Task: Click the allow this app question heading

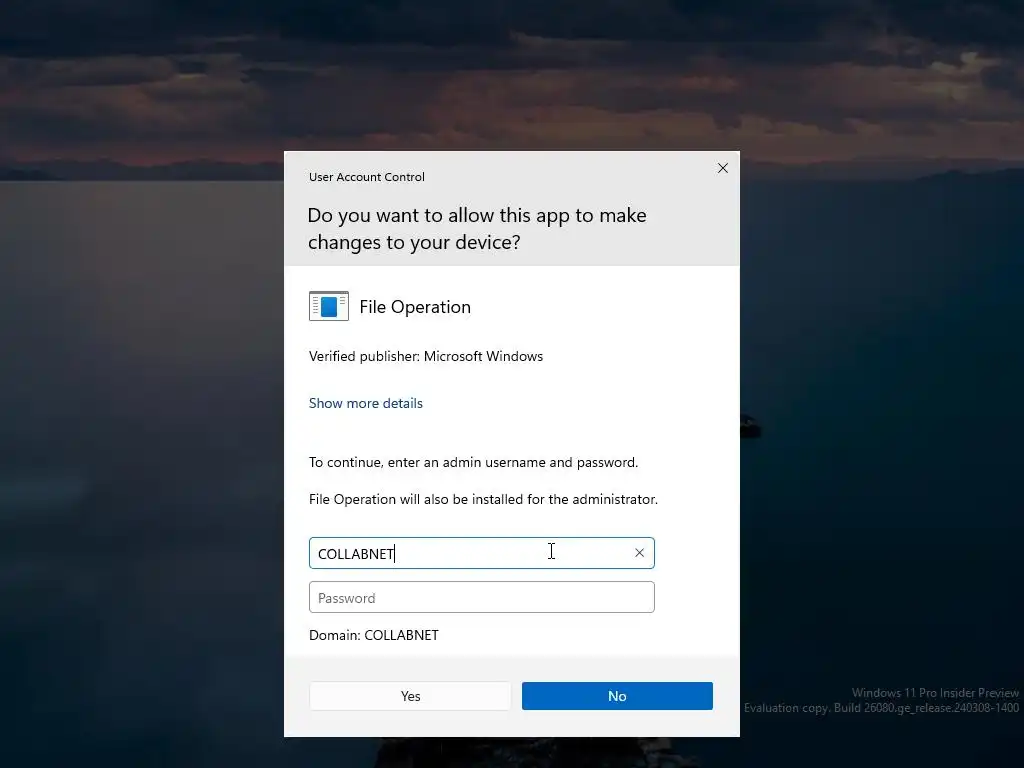Action: 477,229
